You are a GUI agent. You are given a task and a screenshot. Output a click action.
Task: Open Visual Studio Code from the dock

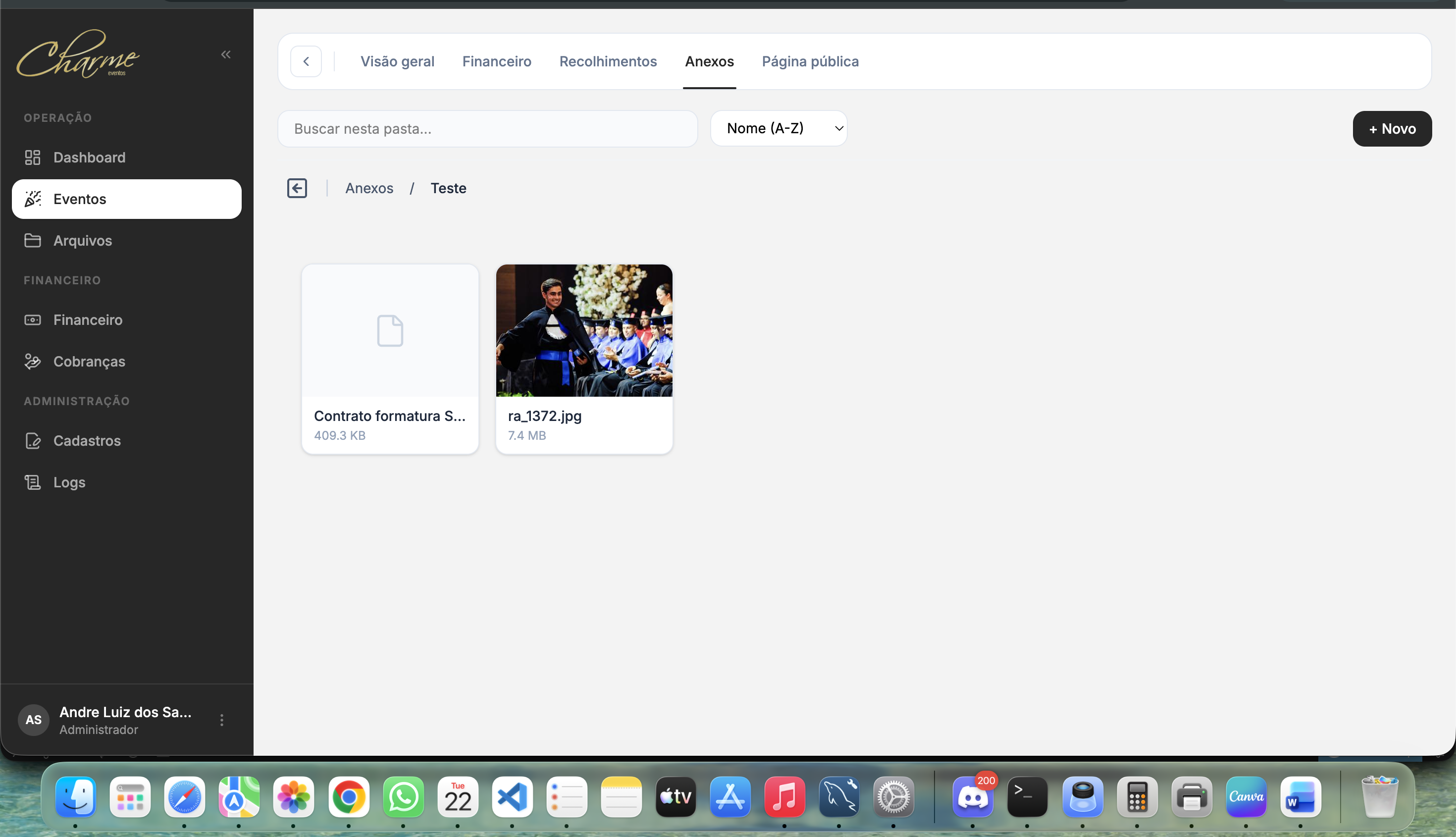512,797
